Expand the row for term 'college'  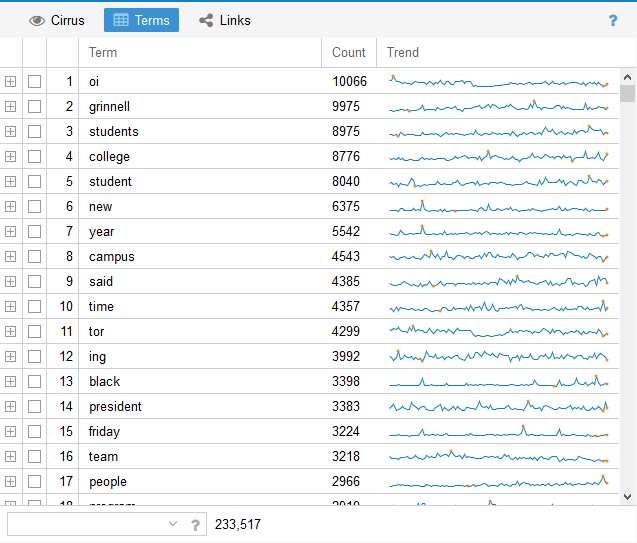pos(11,157)
